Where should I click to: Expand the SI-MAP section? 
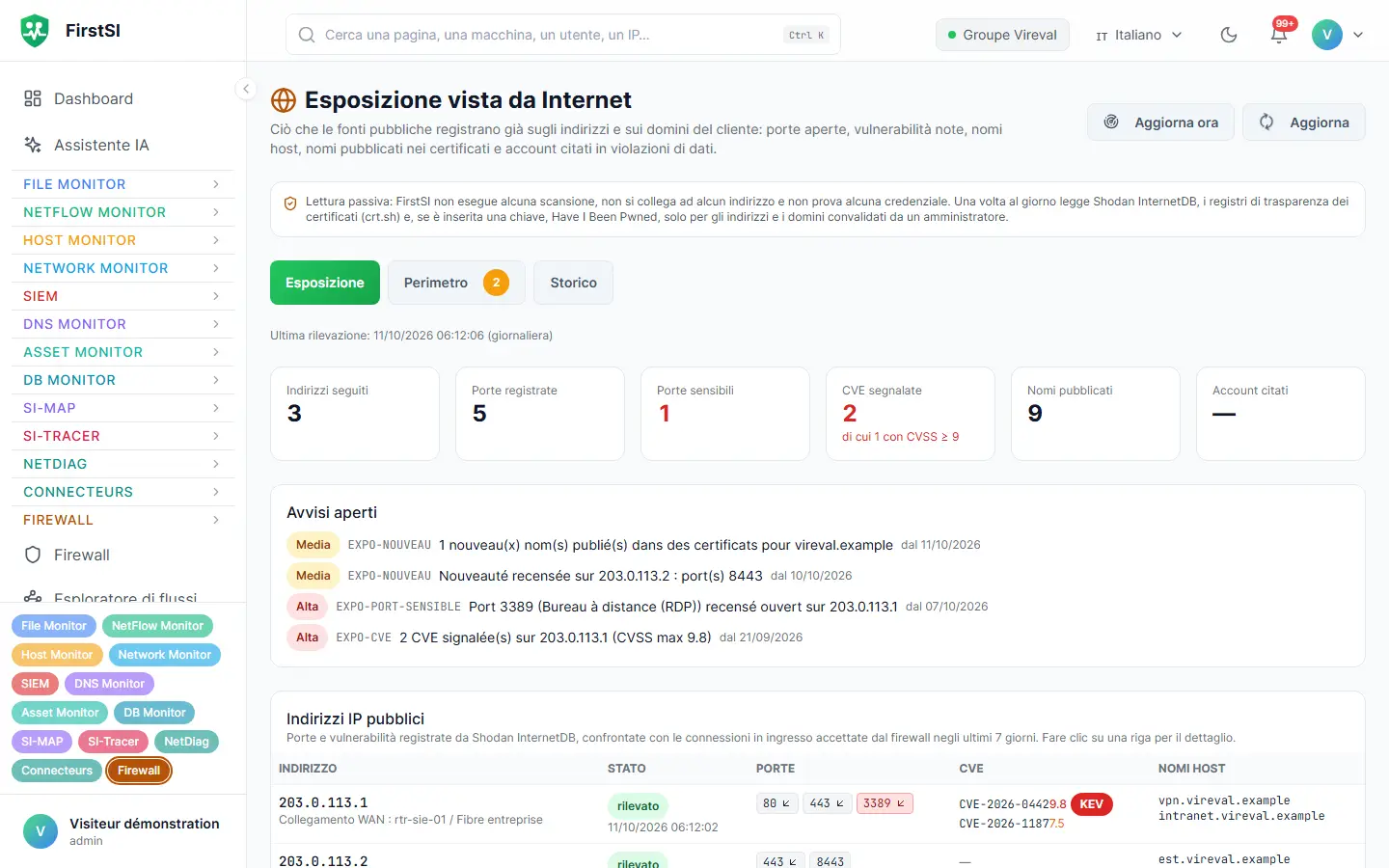point(123,408)
